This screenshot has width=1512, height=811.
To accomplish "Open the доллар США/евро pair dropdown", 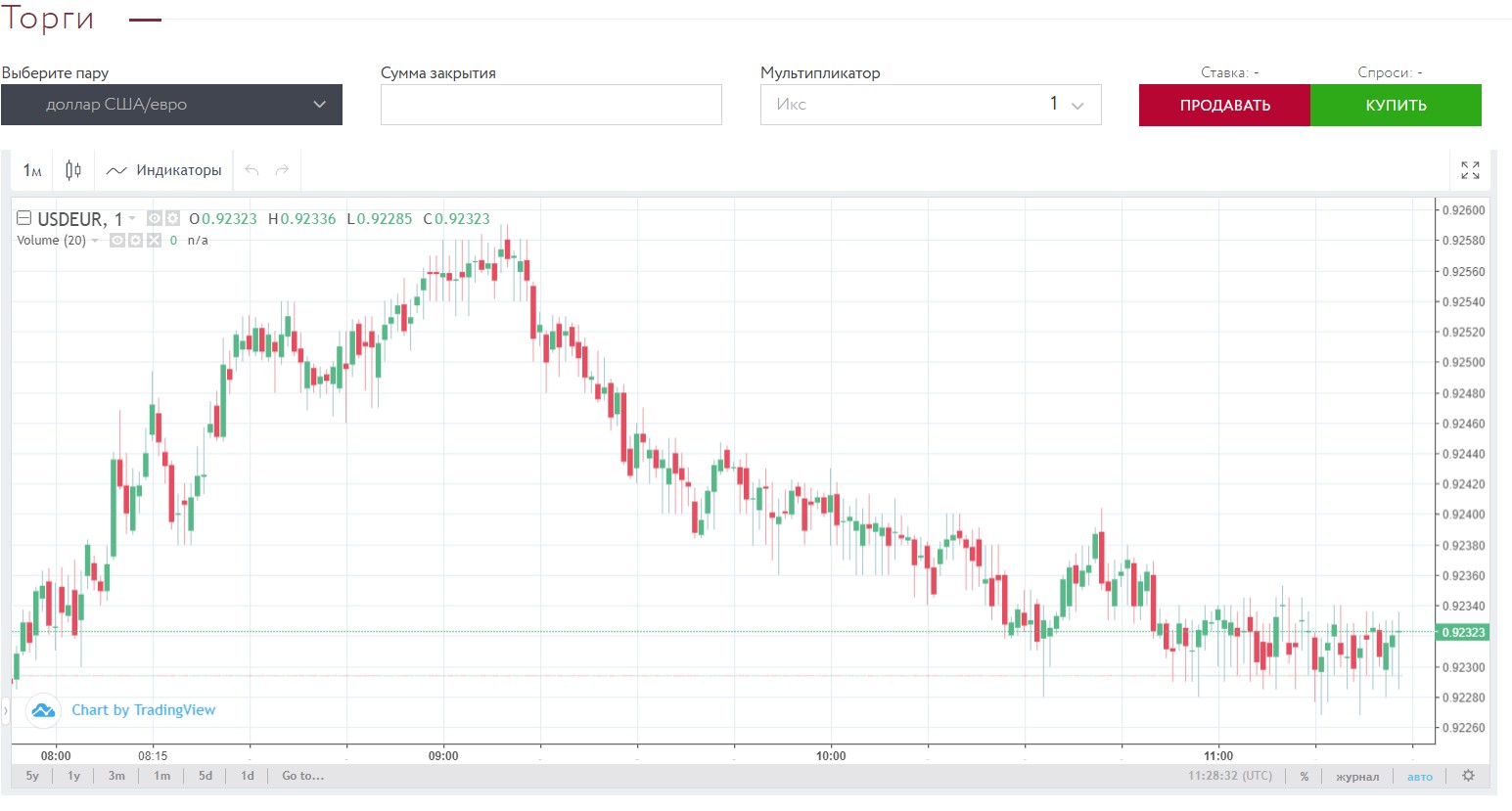I will (x=171, y=105).
